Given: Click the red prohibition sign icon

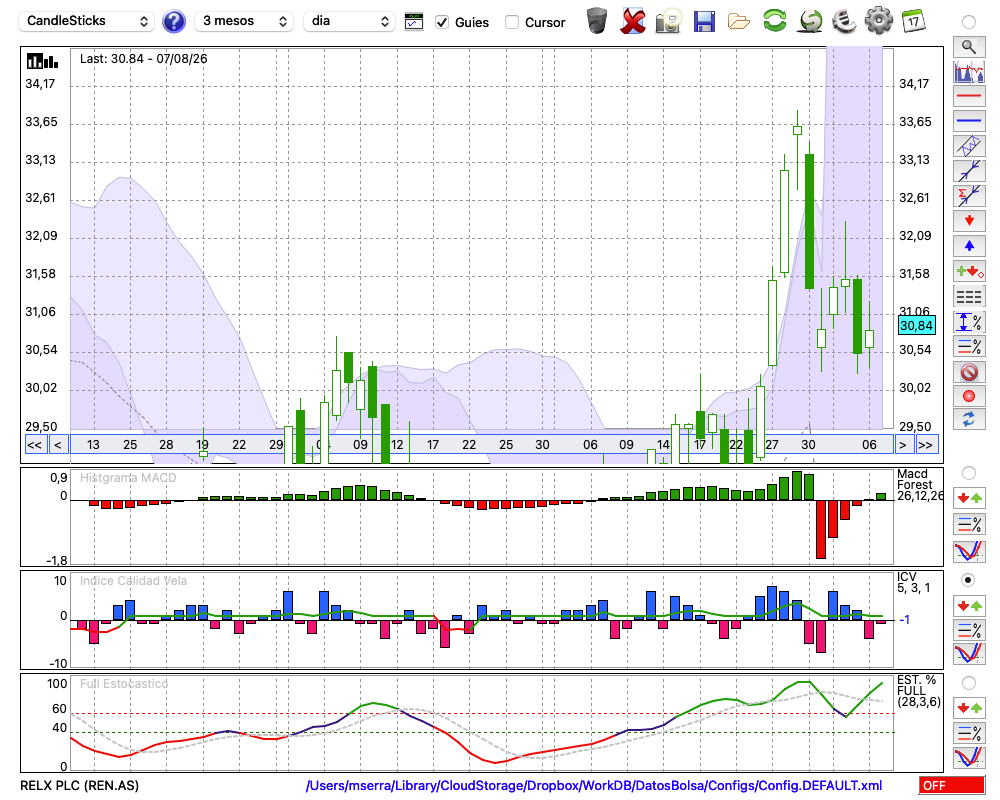Looking at the screenshot, I should (969, 372).
